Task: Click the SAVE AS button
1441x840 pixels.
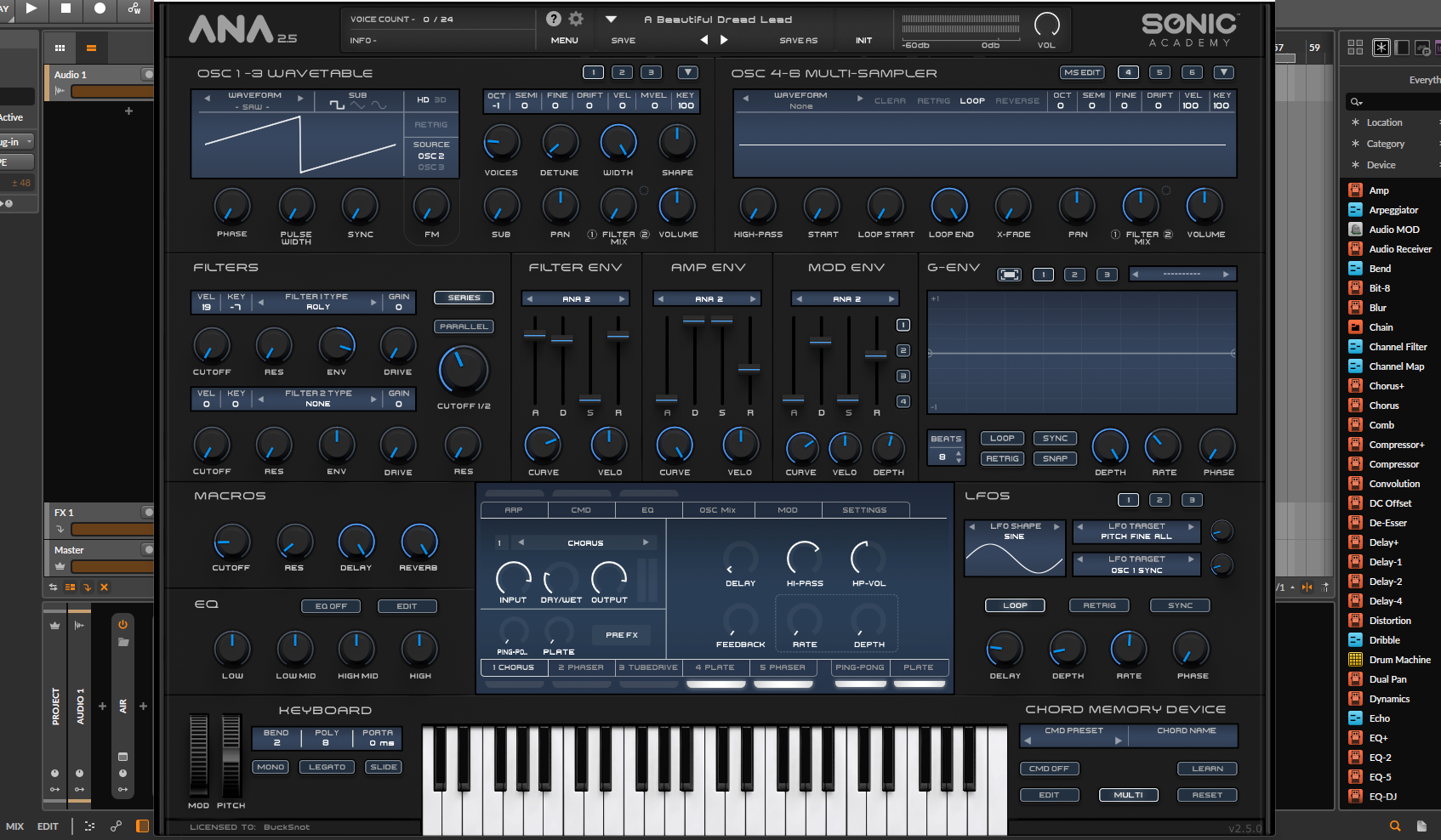Action: (x=798, y=41)
